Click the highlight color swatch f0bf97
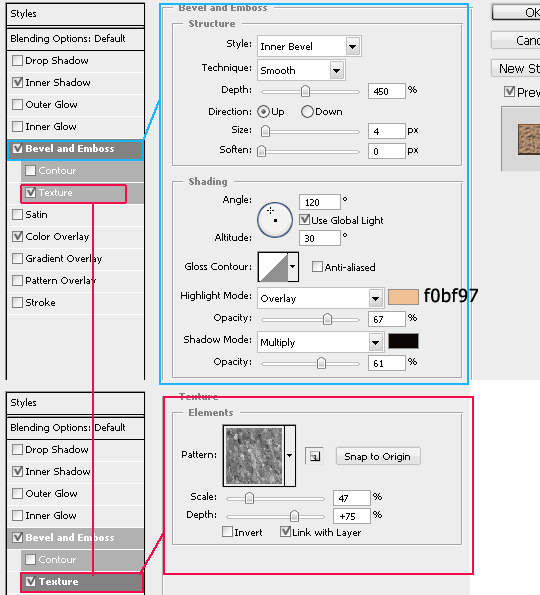 pos(403,297)
